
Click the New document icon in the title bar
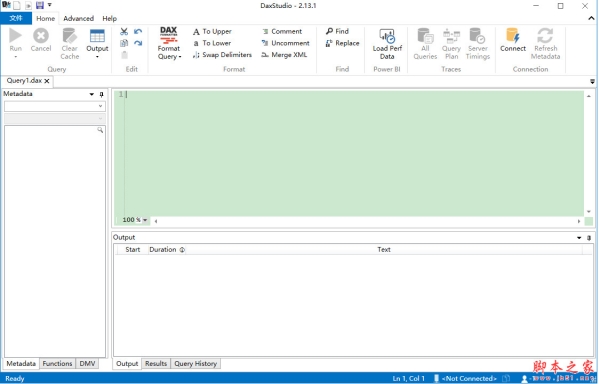(16, 5)
